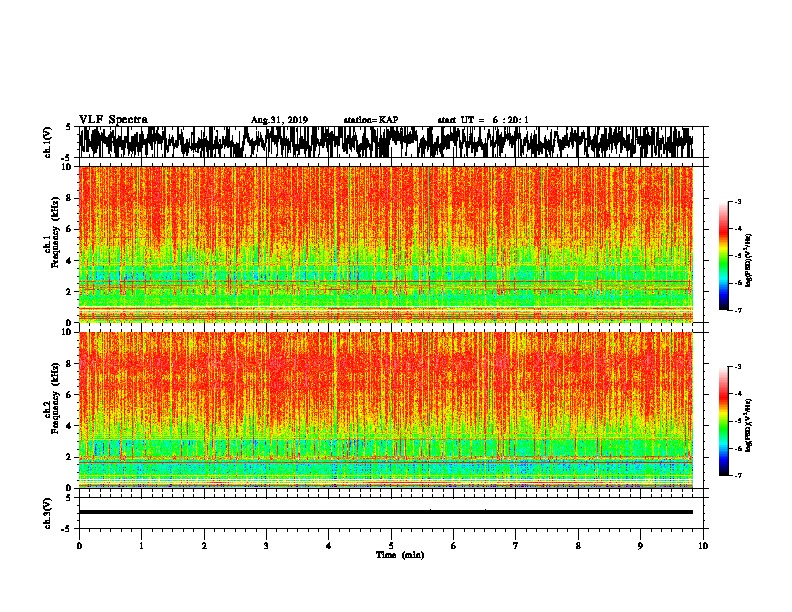This screenshot has height=612, width=792.
Task: Click the "0" tick on the time axis
Action: (79, 546)
